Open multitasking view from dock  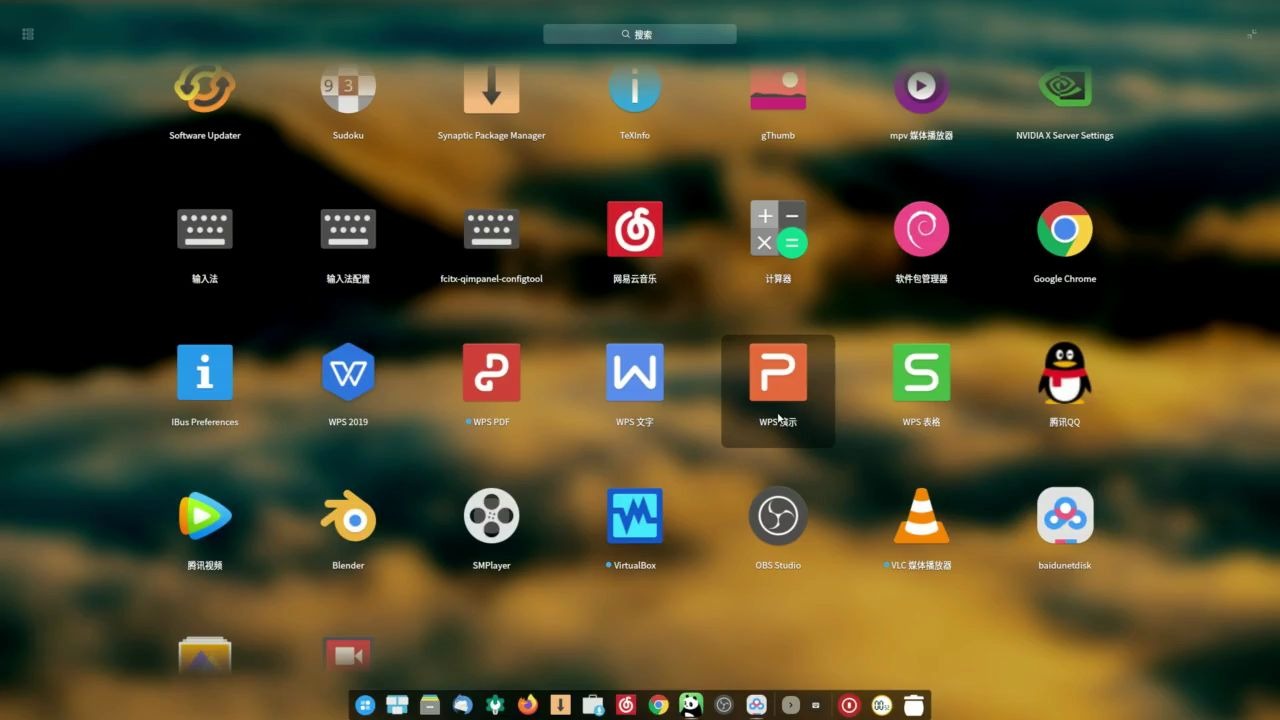pos(397,705)
